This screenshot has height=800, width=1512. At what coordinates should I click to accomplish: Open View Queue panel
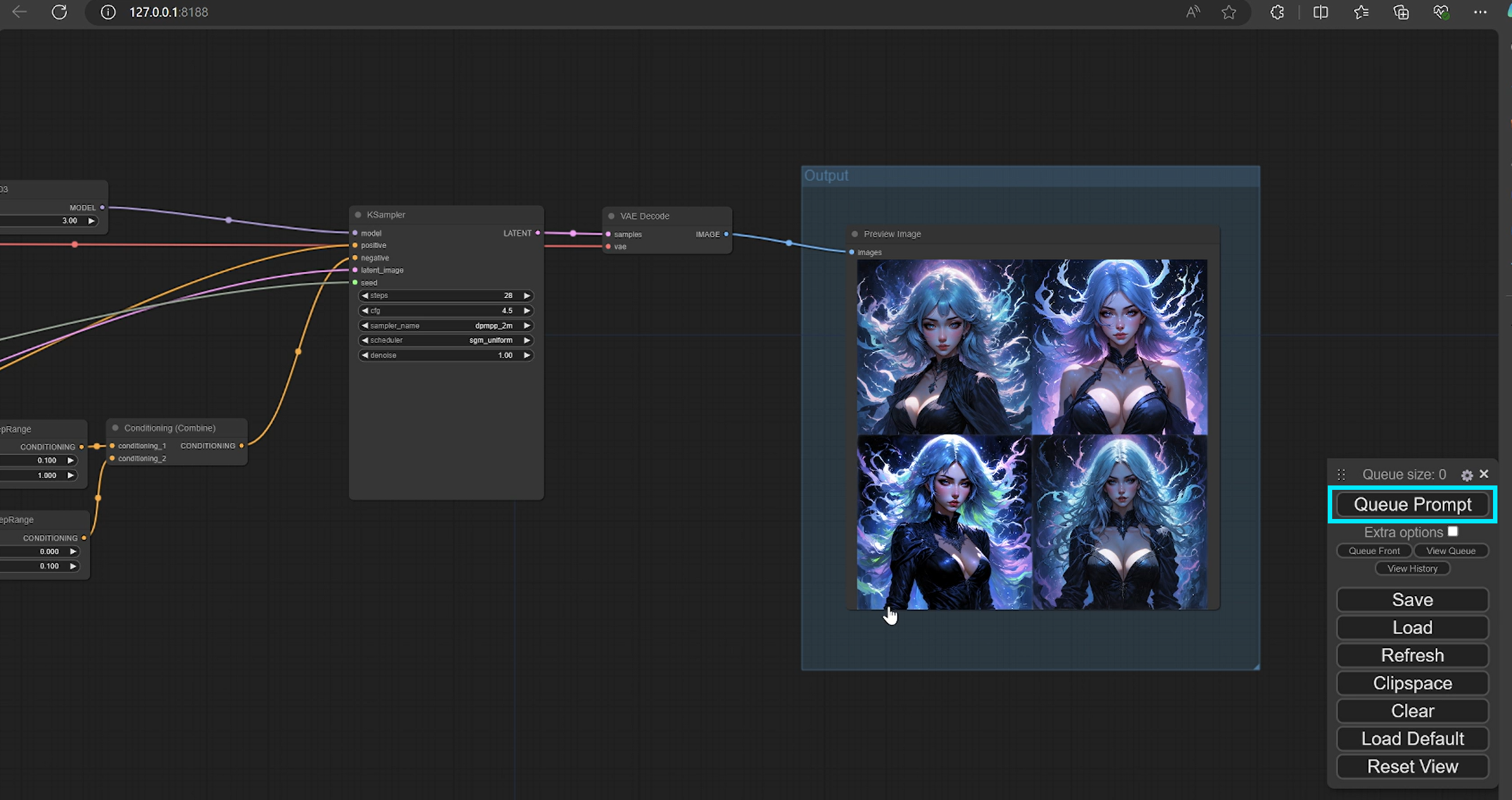pyautogui.click(x=1449, y=551)
